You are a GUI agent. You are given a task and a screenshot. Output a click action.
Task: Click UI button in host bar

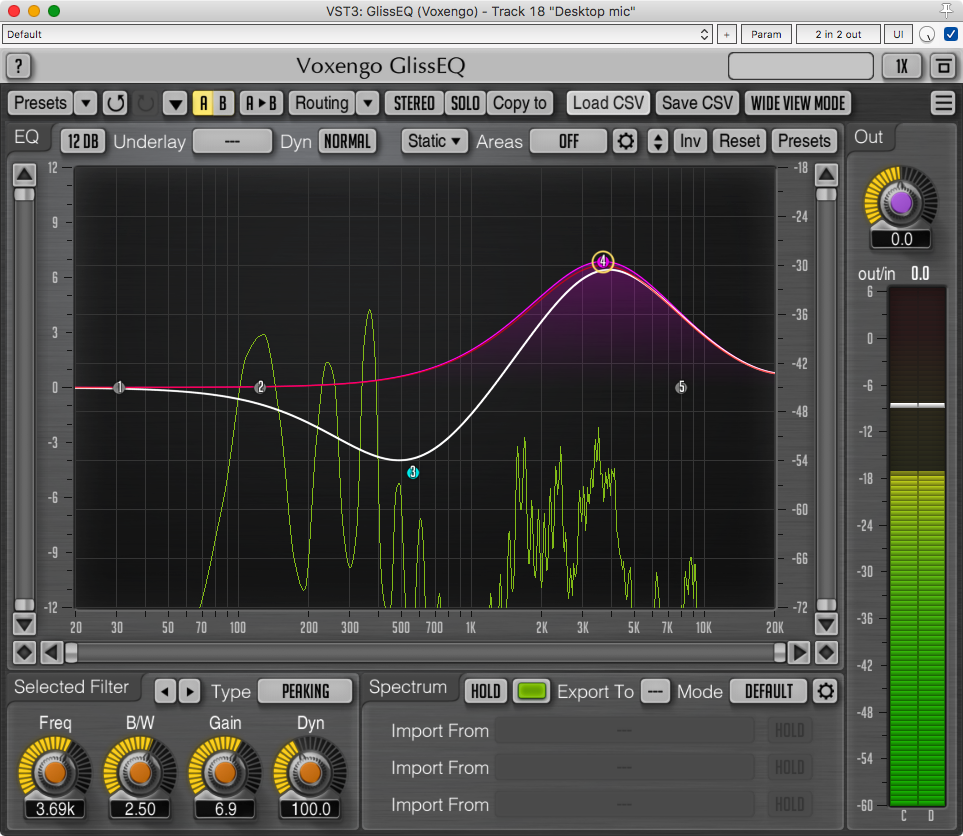click(898, 34)
